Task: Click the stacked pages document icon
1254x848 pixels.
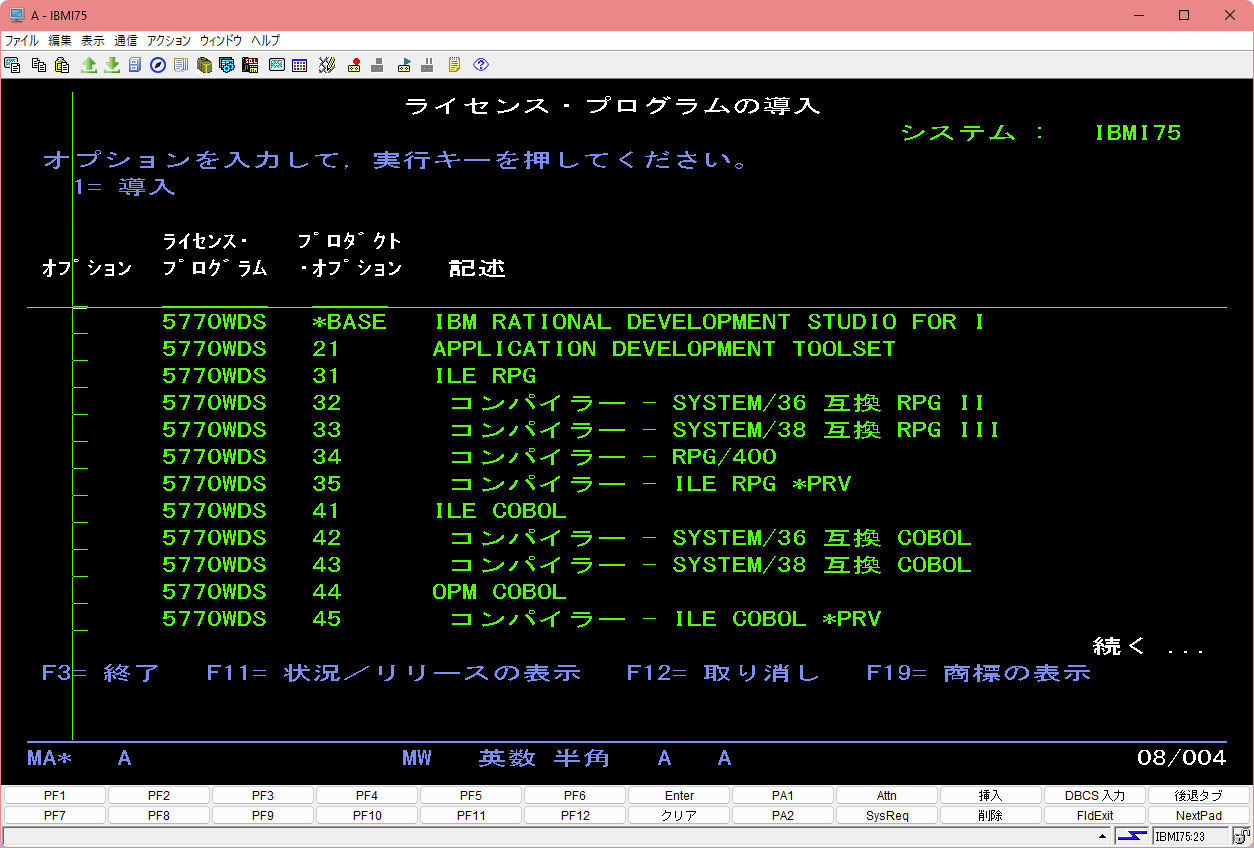Action: click(181, 65)
